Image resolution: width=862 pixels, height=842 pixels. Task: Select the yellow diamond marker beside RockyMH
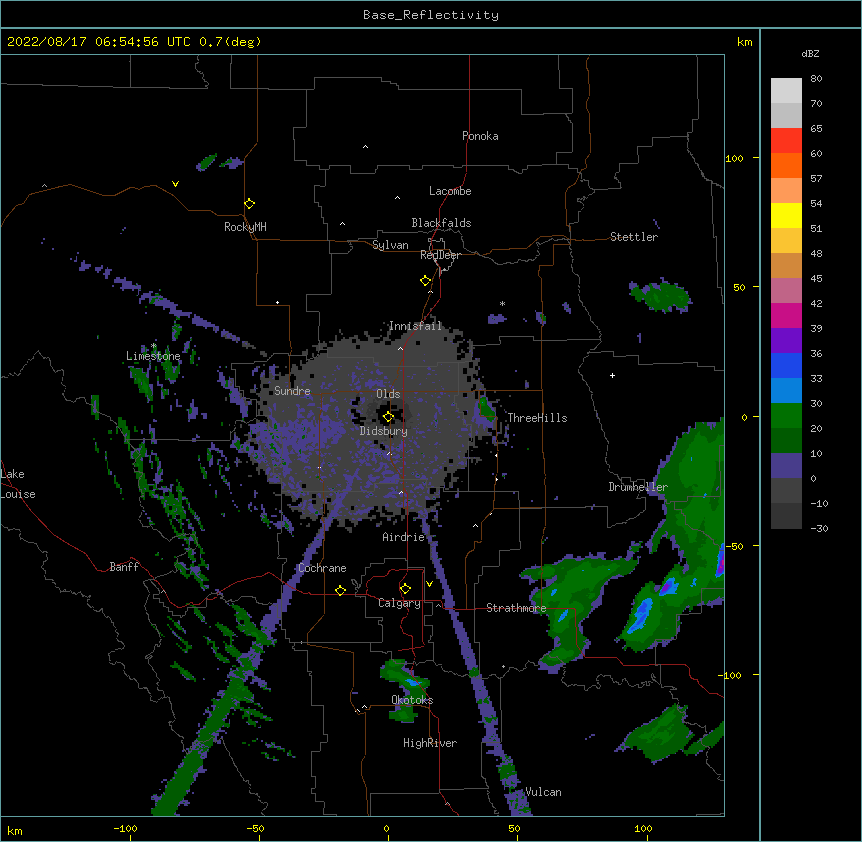tap(250, 204)
